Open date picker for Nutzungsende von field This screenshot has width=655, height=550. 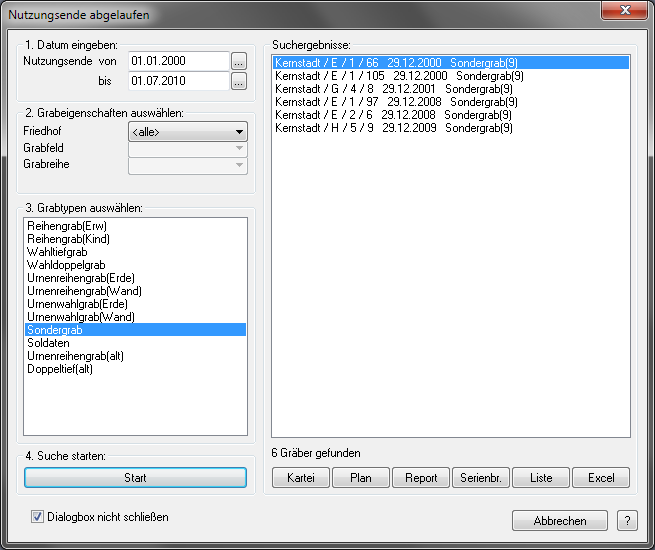pyautogui.click(x=238, y=62)
